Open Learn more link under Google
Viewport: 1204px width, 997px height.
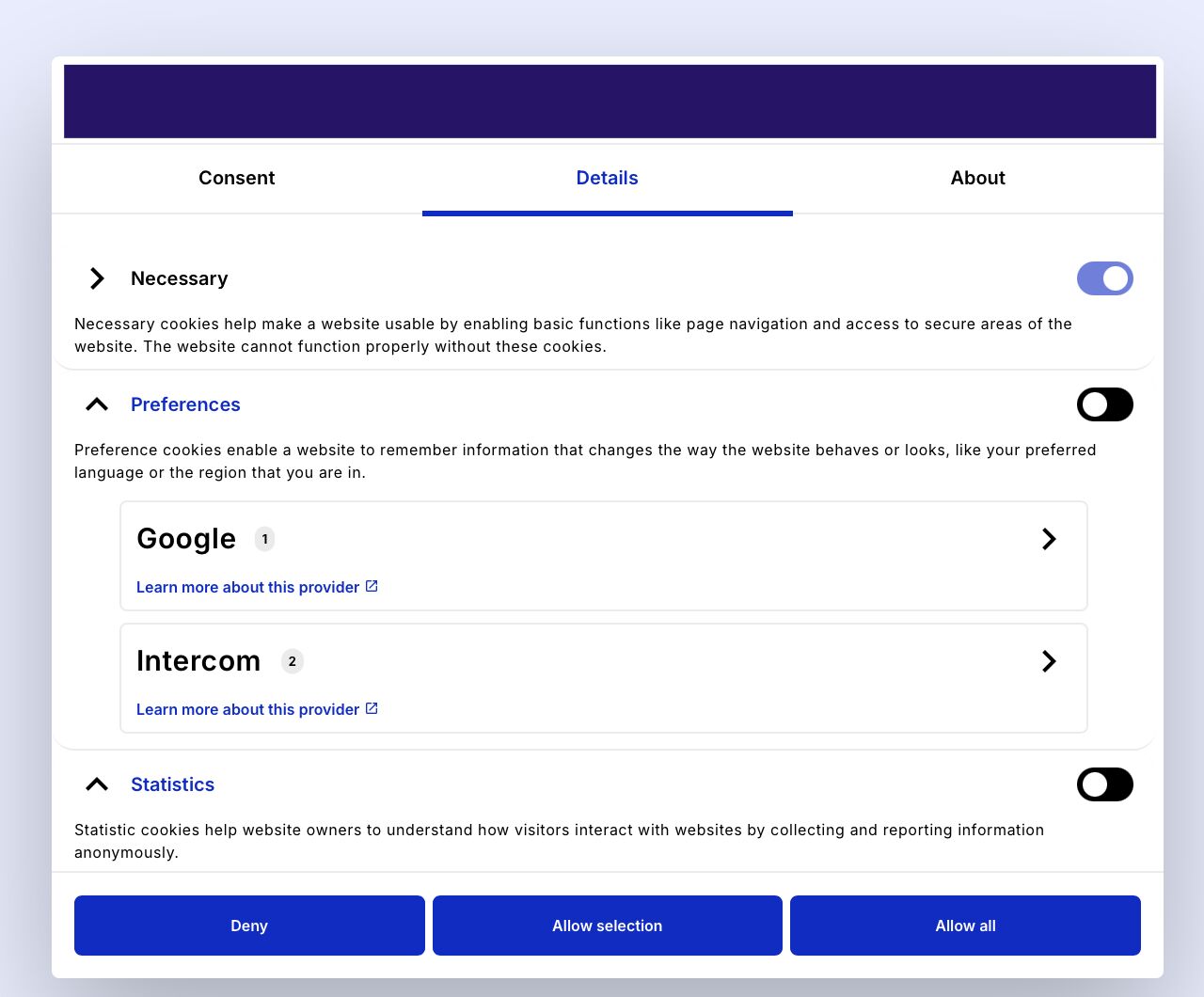coord(257,587)
